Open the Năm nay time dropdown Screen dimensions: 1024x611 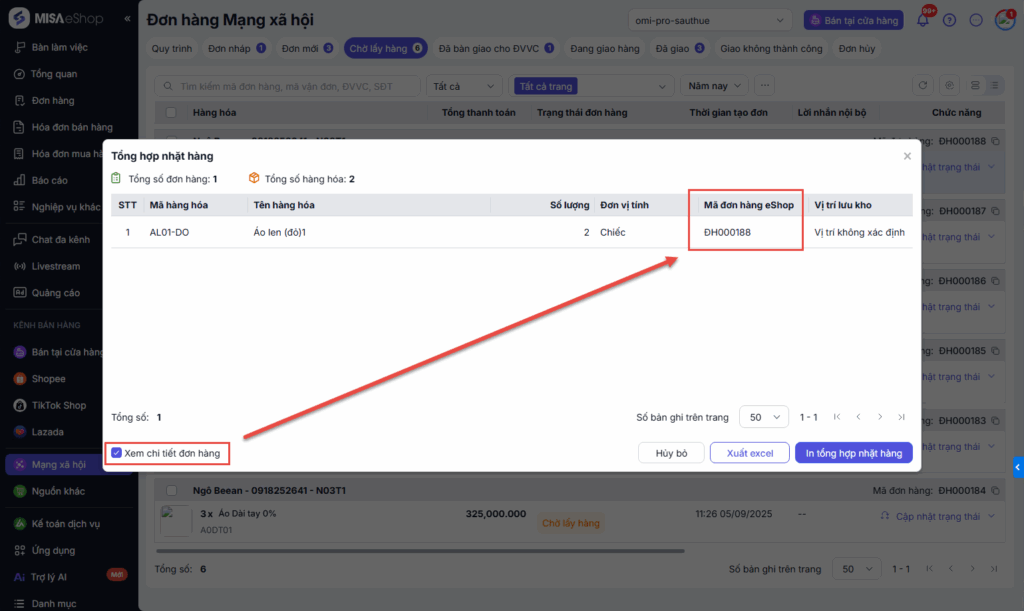714,86
